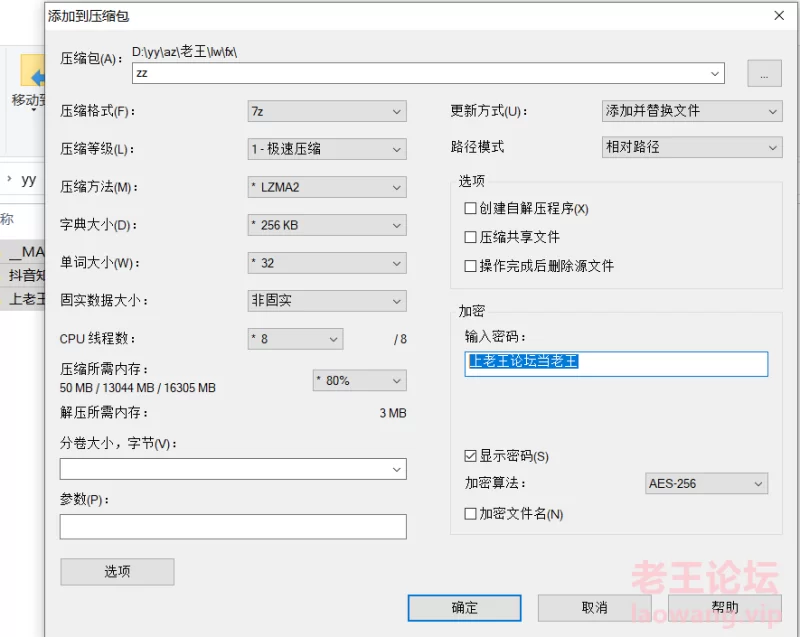The width and height of the screenshot is (800, 637).
Task: Enable create SFX archive checkbox
Action: [x=470, y=208]
